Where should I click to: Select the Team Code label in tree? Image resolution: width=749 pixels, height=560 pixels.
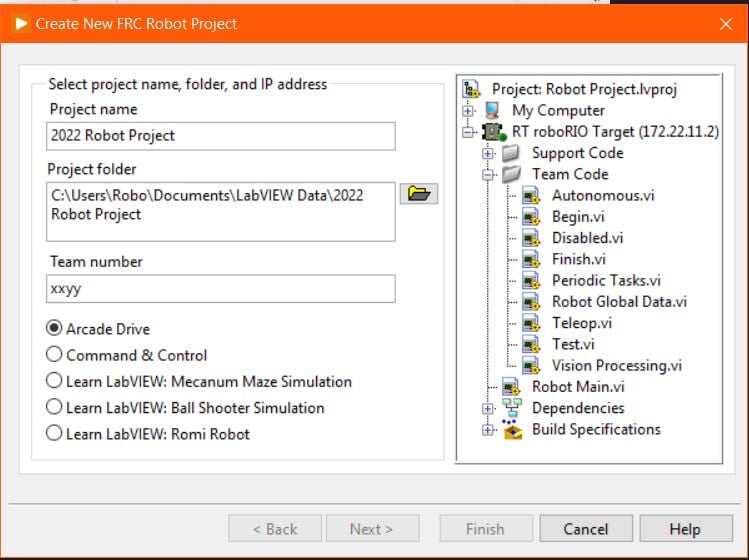pos(570,174)
